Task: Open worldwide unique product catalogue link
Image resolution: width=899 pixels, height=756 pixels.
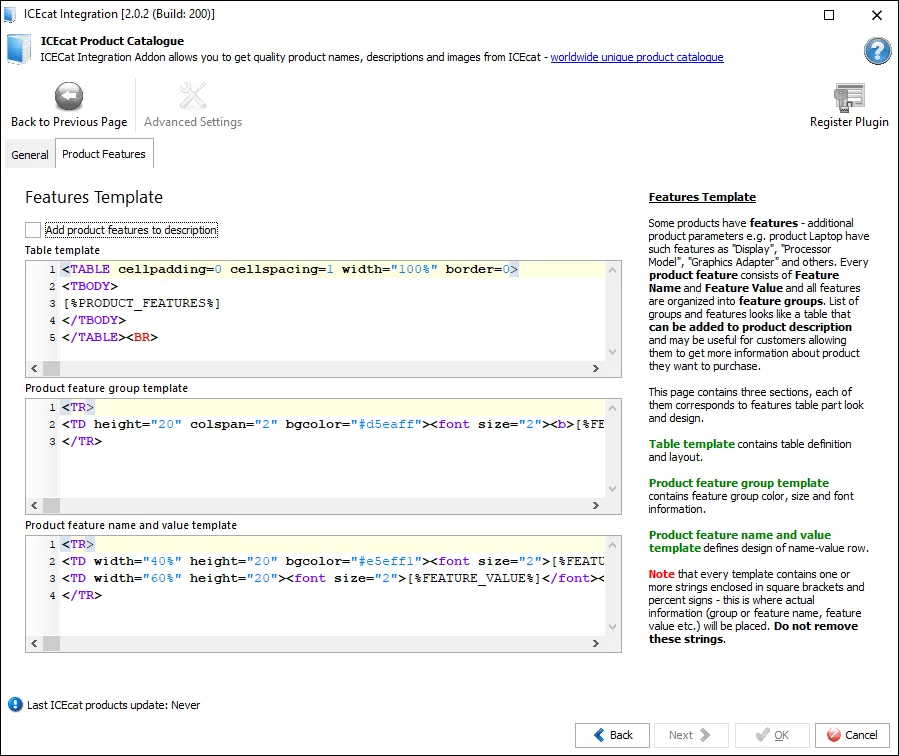Action: (636, 57)
